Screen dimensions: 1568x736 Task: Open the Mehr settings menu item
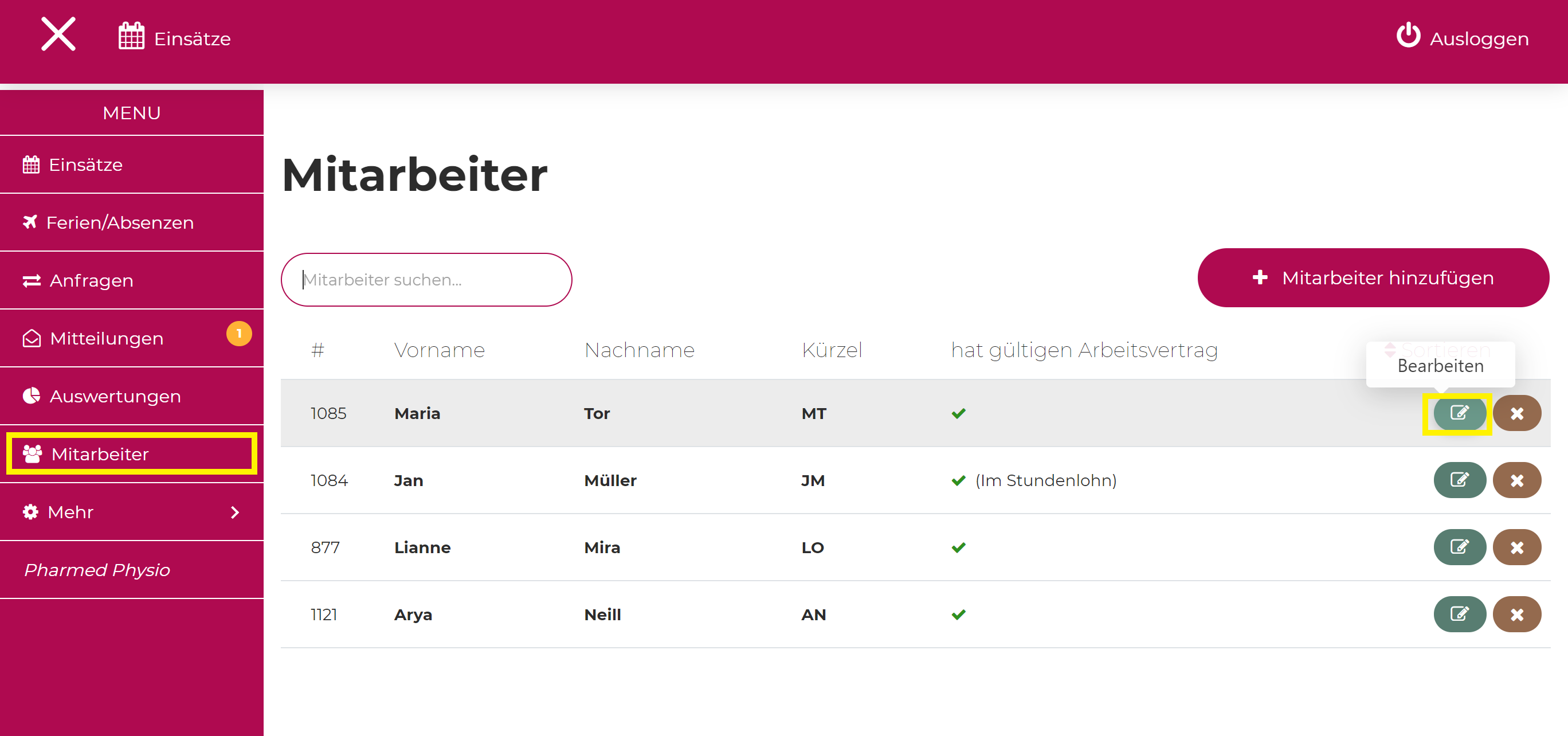coord(70,512)
